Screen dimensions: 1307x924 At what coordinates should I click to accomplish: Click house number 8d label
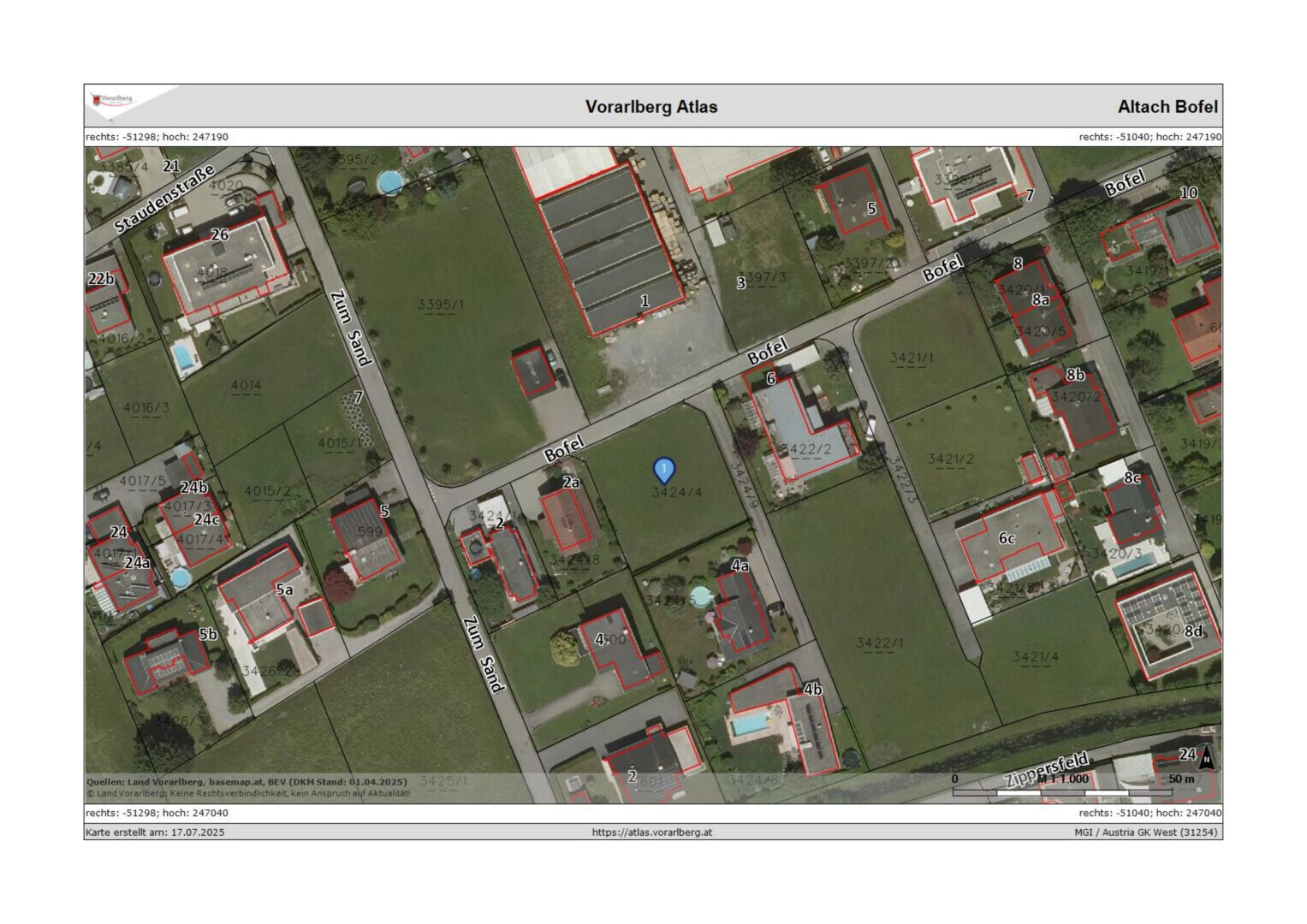click(1193, 631)
